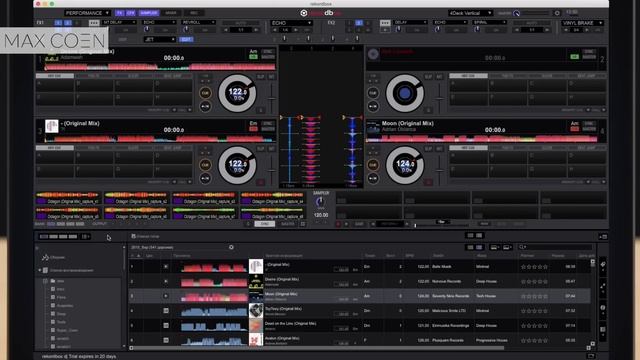Show the MIXER panel
This screenshot has height=360, width=640.
(x=171, y=13)
